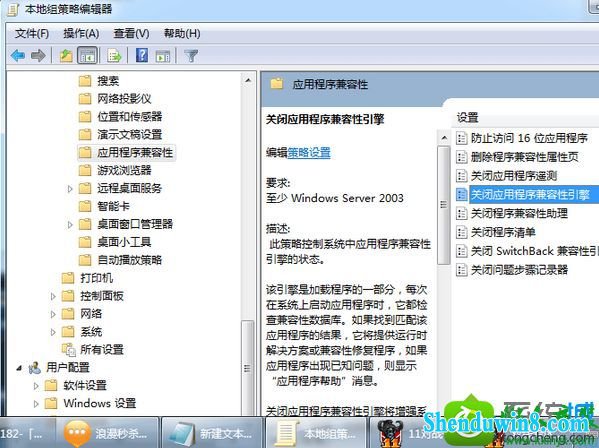Toggle the Show/Hide action pane icon
The image size is (599, 448).
(x=163, y=56)
